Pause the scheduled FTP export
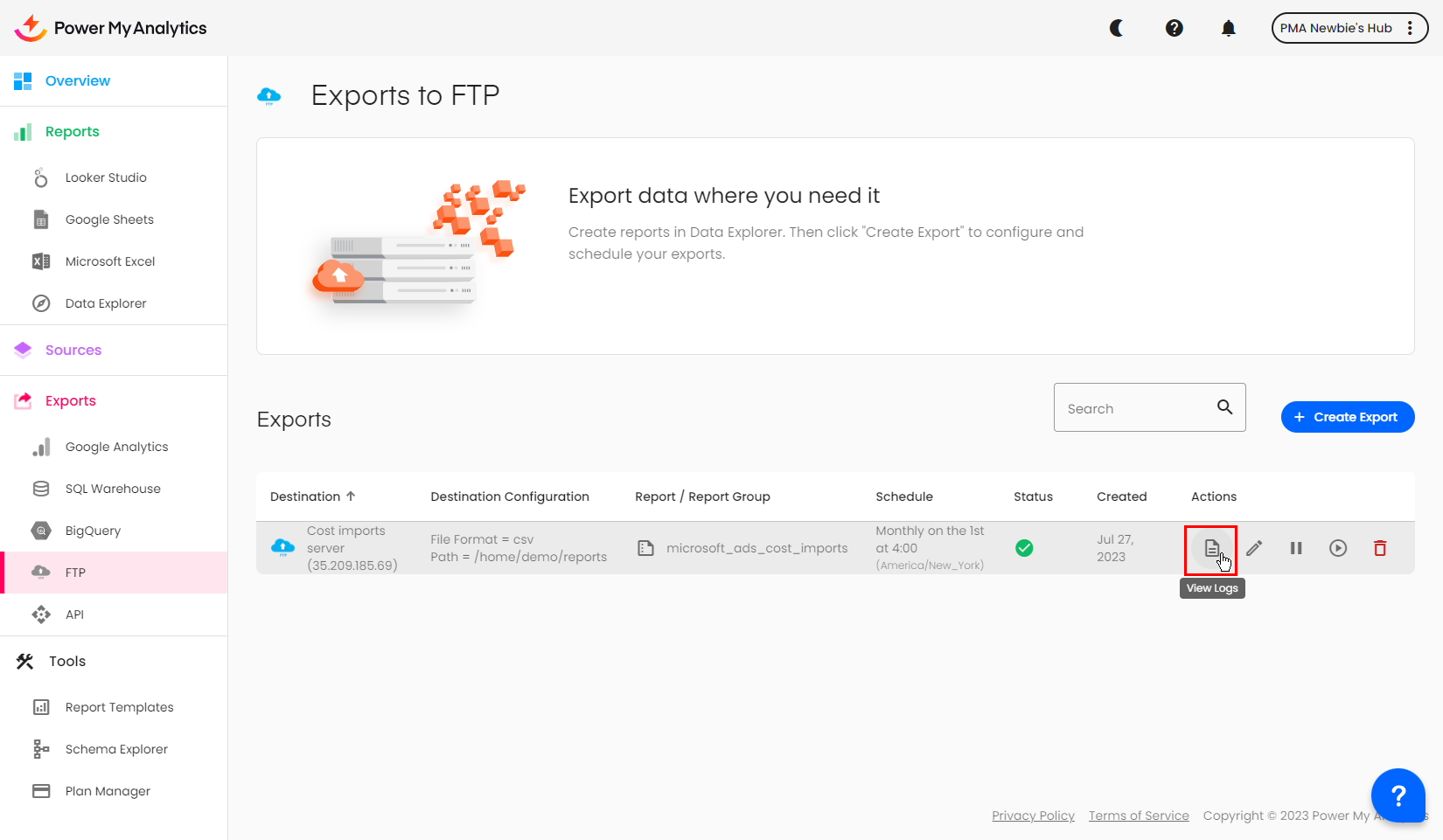The width and height of the screenshot is (1443, 840). coord(1296,549)
